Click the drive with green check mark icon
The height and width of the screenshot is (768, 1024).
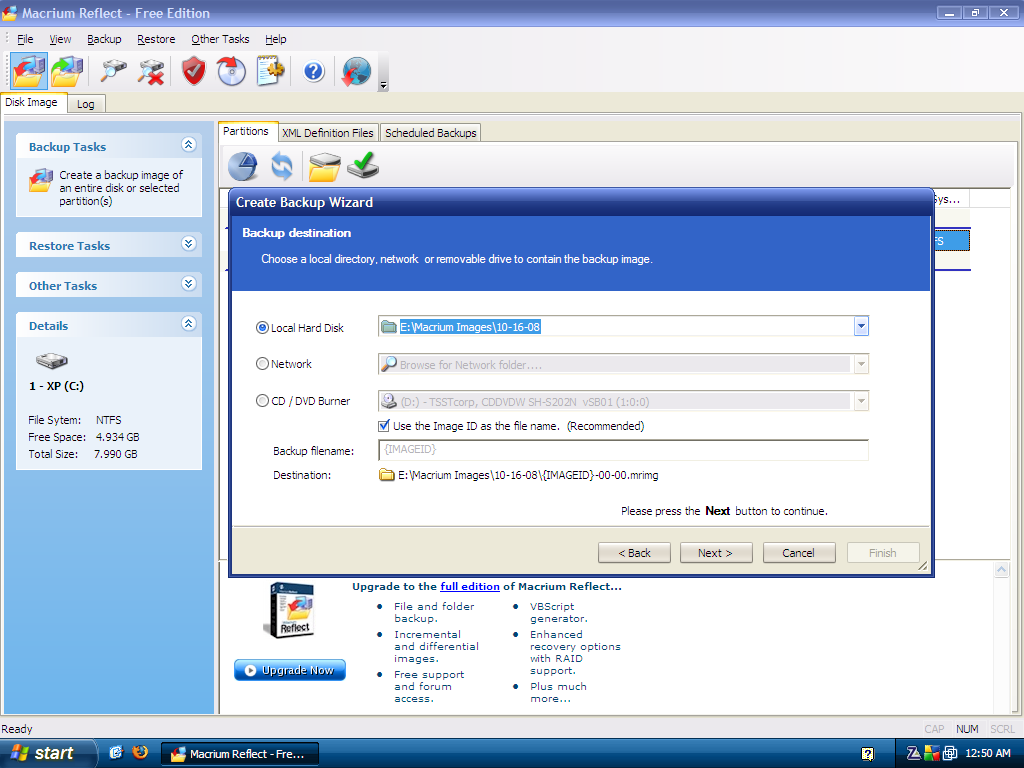(363, 166)
